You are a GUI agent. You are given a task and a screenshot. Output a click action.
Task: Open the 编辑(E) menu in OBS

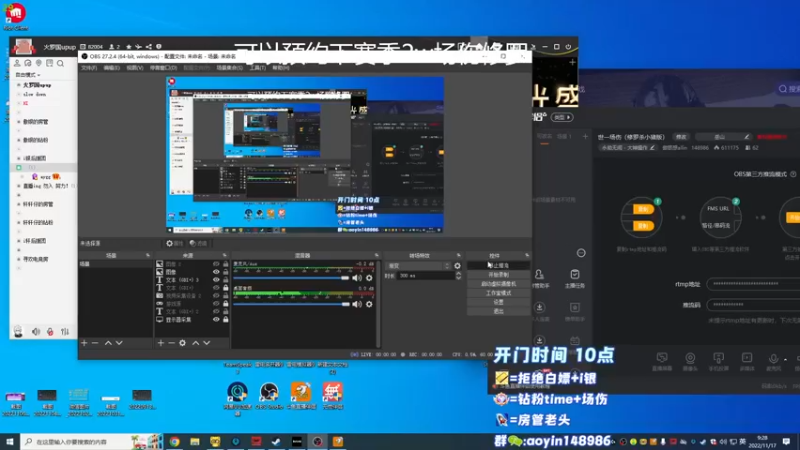[x=112, y=68]
